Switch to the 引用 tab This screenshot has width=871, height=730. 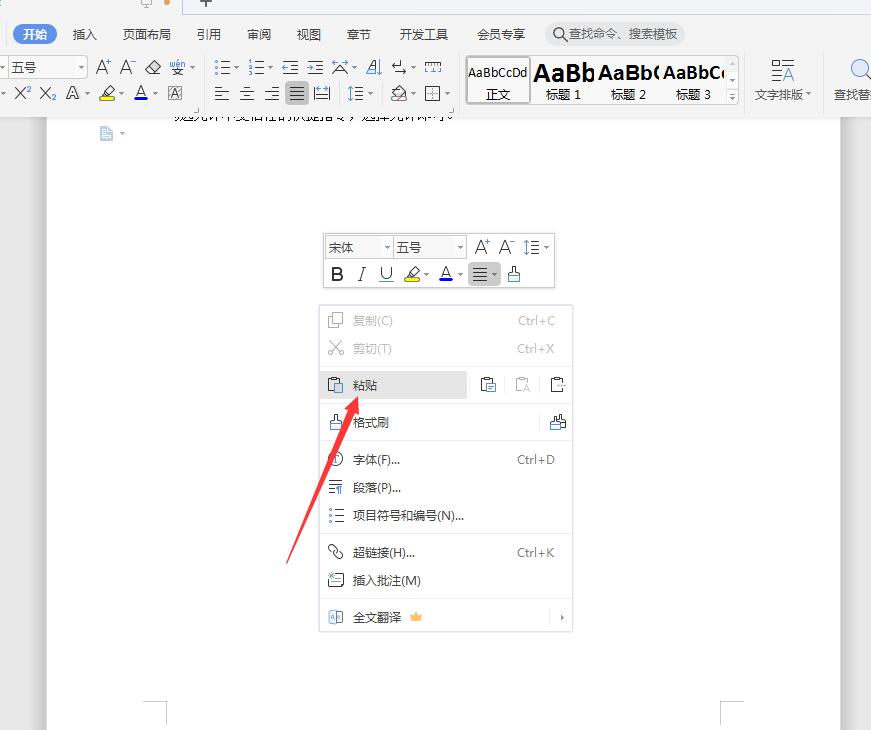coord(209,34)
